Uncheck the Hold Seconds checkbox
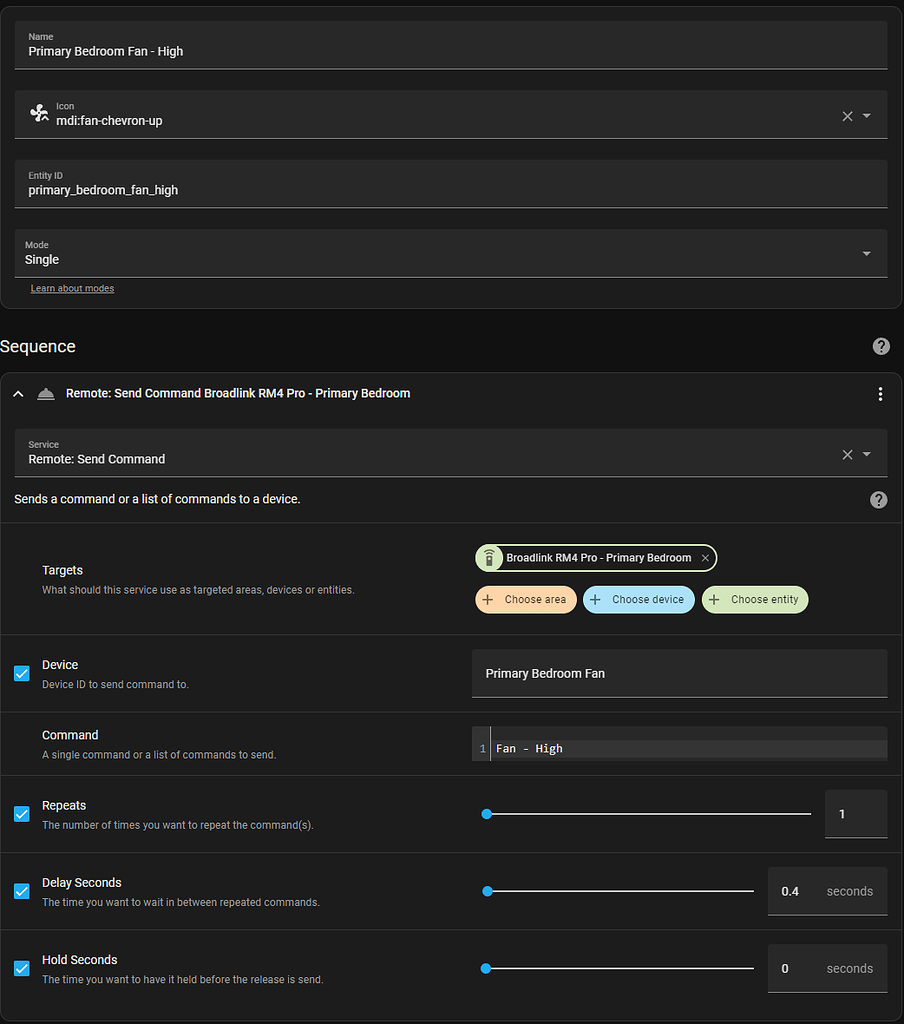The height and width of the screenshot is (1024, 904). (22, 968)
